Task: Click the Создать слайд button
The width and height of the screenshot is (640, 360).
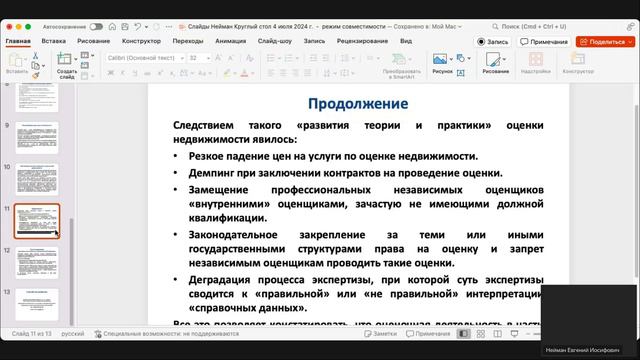Action: point(66,65)
